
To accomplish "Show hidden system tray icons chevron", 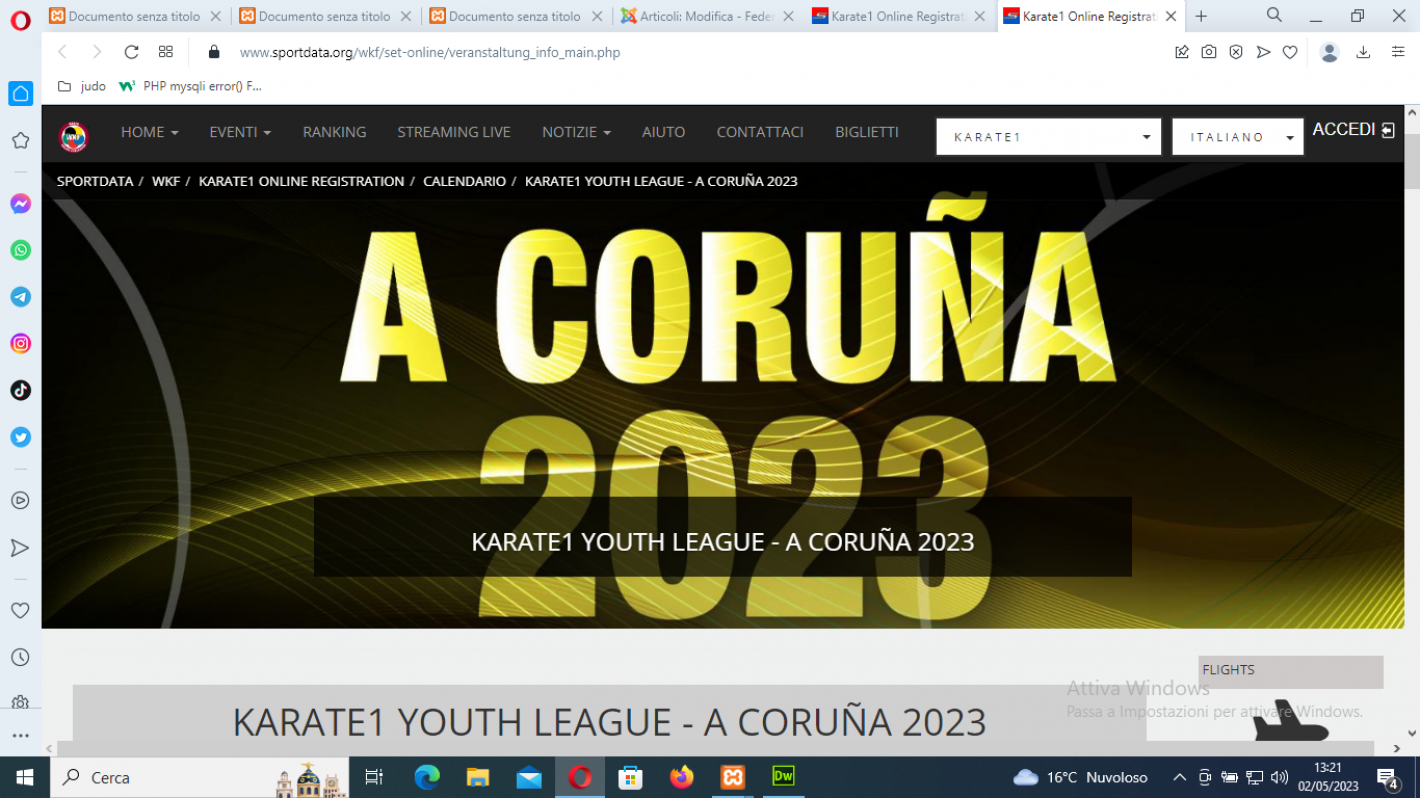I will pyautogui.click(x=1179, y=777).
